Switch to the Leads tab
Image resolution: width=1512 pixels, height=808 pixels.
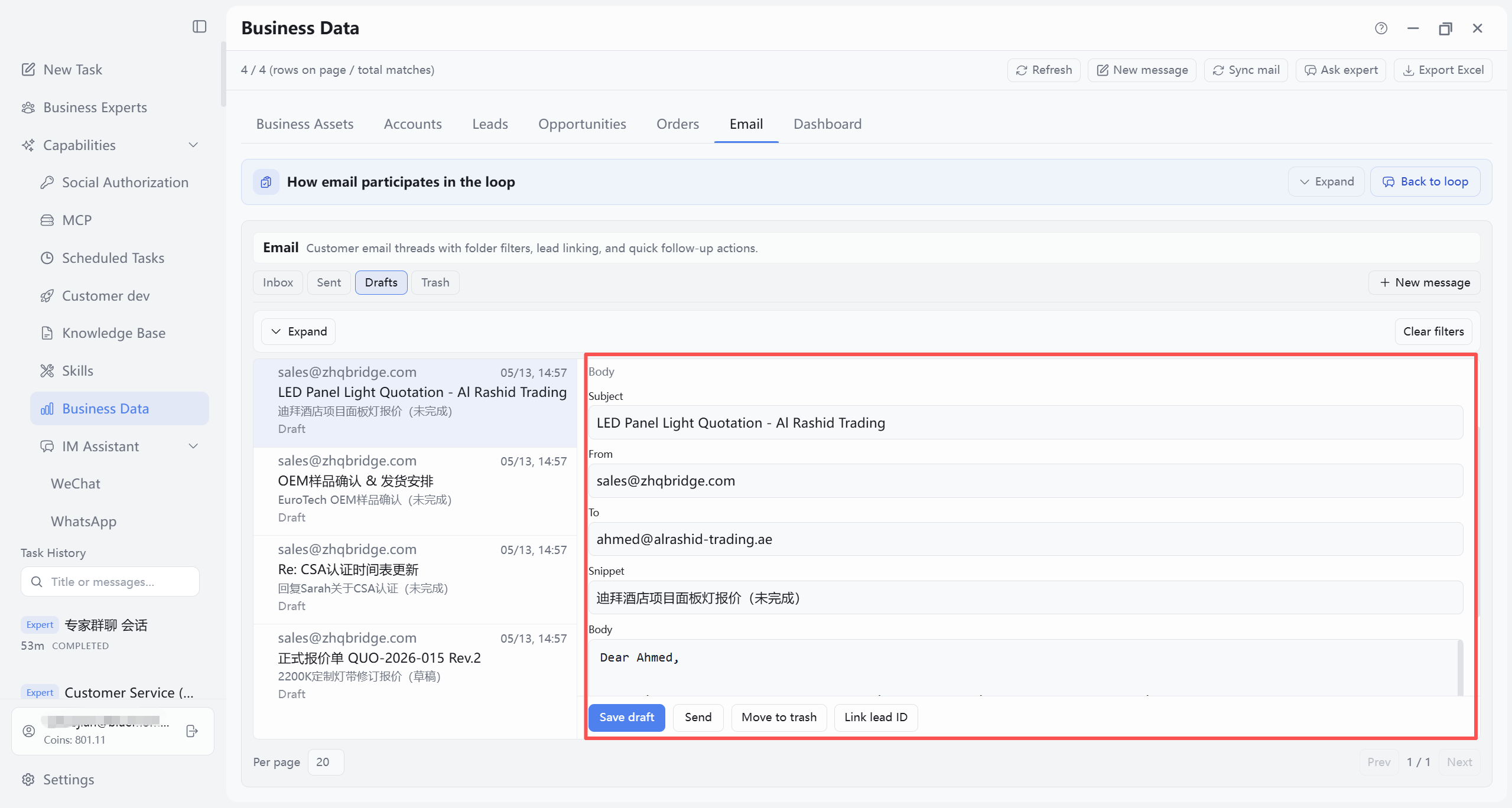tap(490, 124)
